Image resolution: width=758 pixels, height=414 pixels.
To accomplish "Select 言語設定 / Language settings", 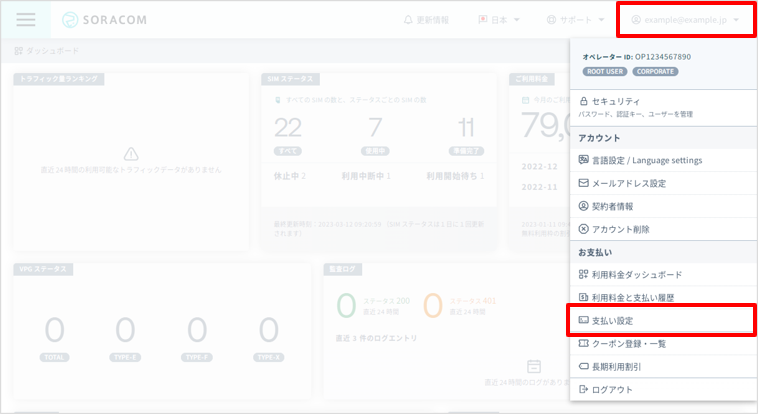I will (x=663, y=160).
